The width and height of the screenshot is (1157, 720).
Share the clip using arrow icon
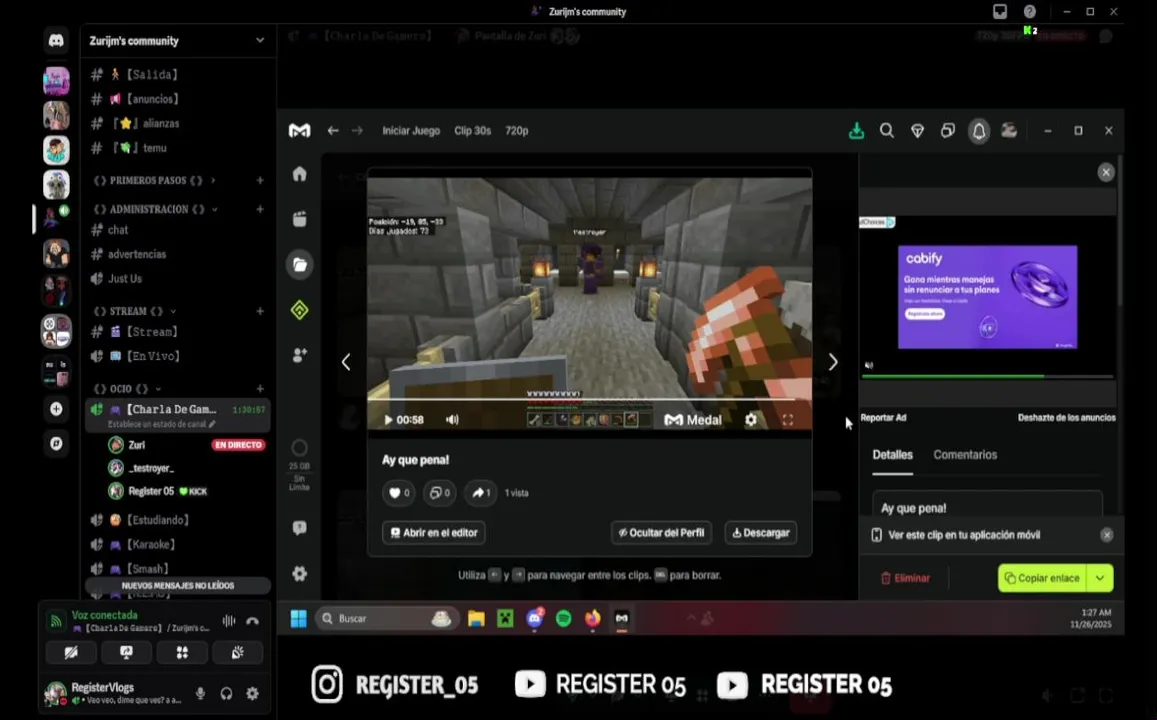(480, 493)
